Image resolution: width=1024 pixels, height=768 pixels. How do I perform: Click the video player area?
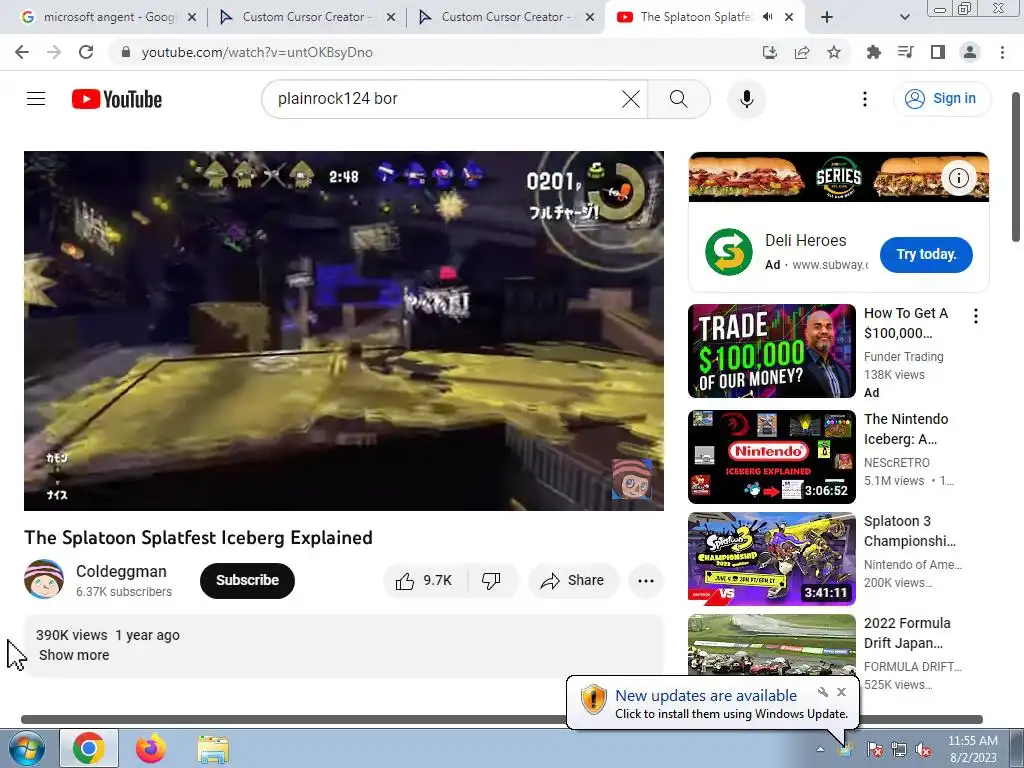pos(344,330)
